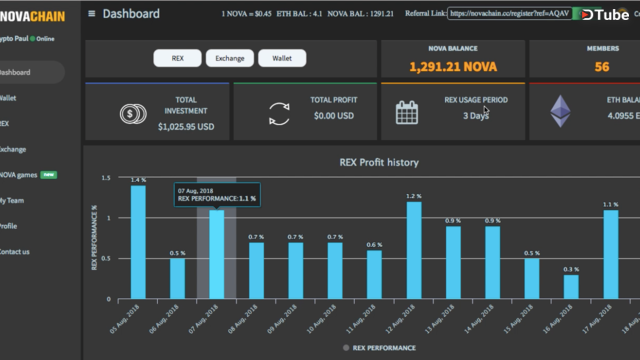
Task: Click the 16 Aug 0.3 % bar
Action: (x=571, y=287)
